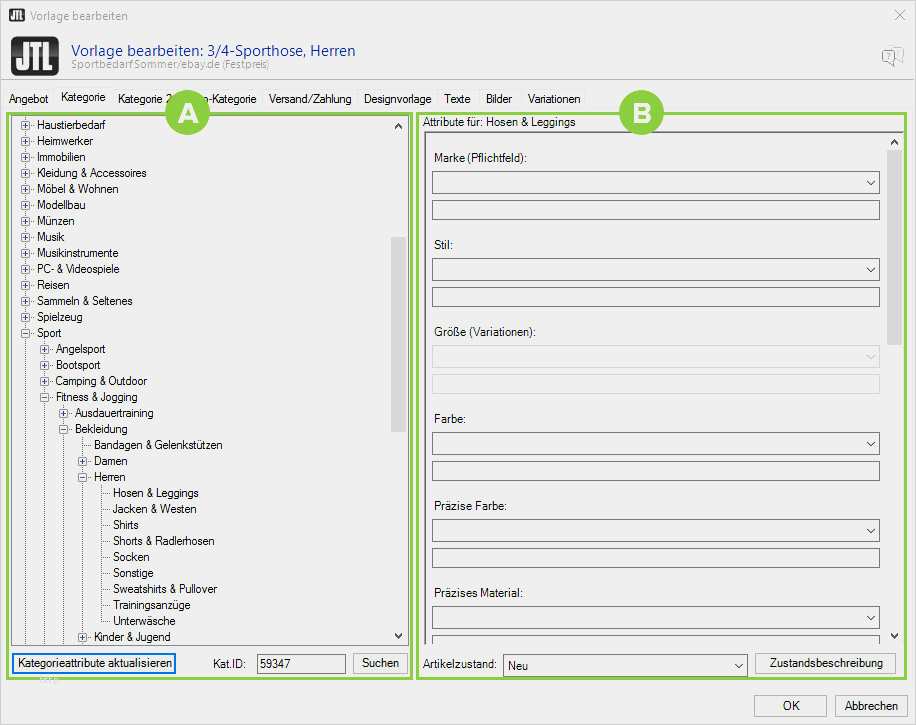Click into the Kat.ID input field
This screenshot has width=916, height=725.
[300, 663]
